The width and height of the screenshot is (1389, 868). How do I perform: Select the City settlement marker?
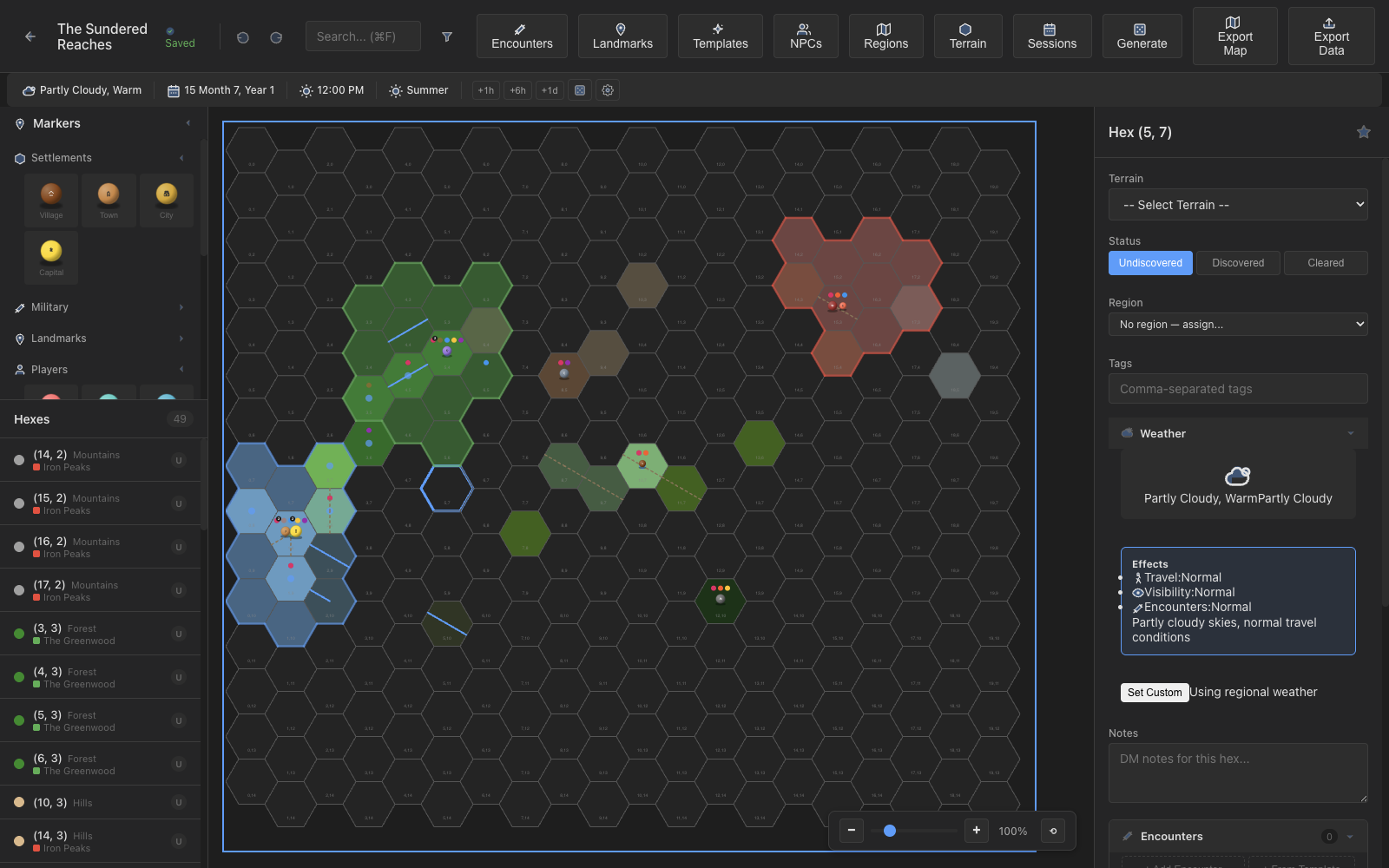coord(167,201)
